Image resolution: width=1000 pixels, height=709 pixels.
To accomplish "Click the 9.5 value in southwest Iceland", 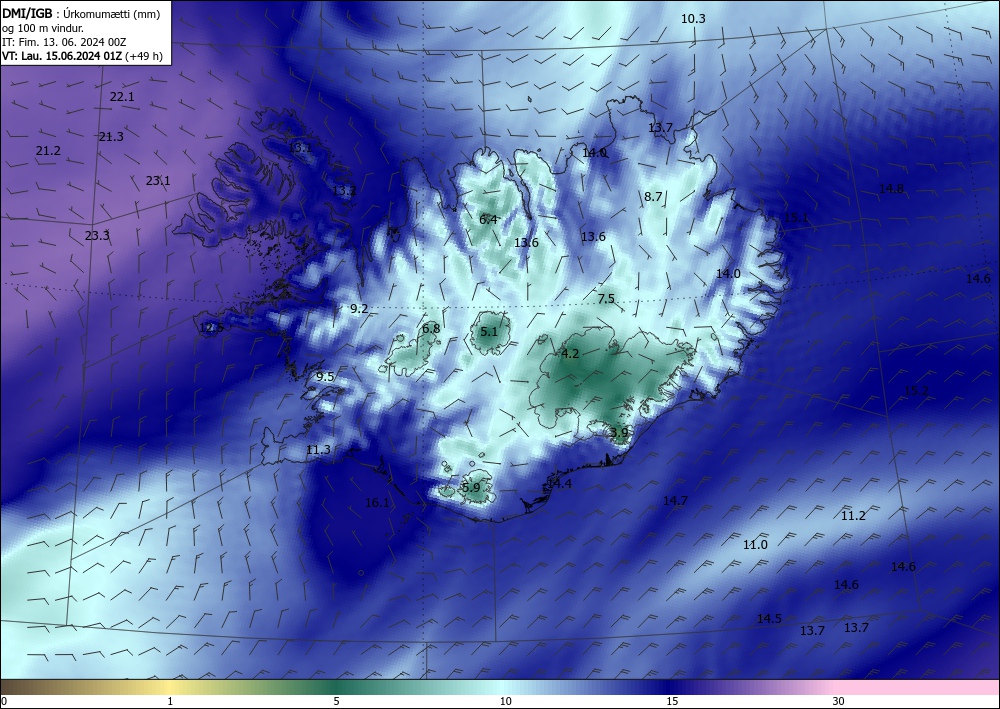I will 325,377.
